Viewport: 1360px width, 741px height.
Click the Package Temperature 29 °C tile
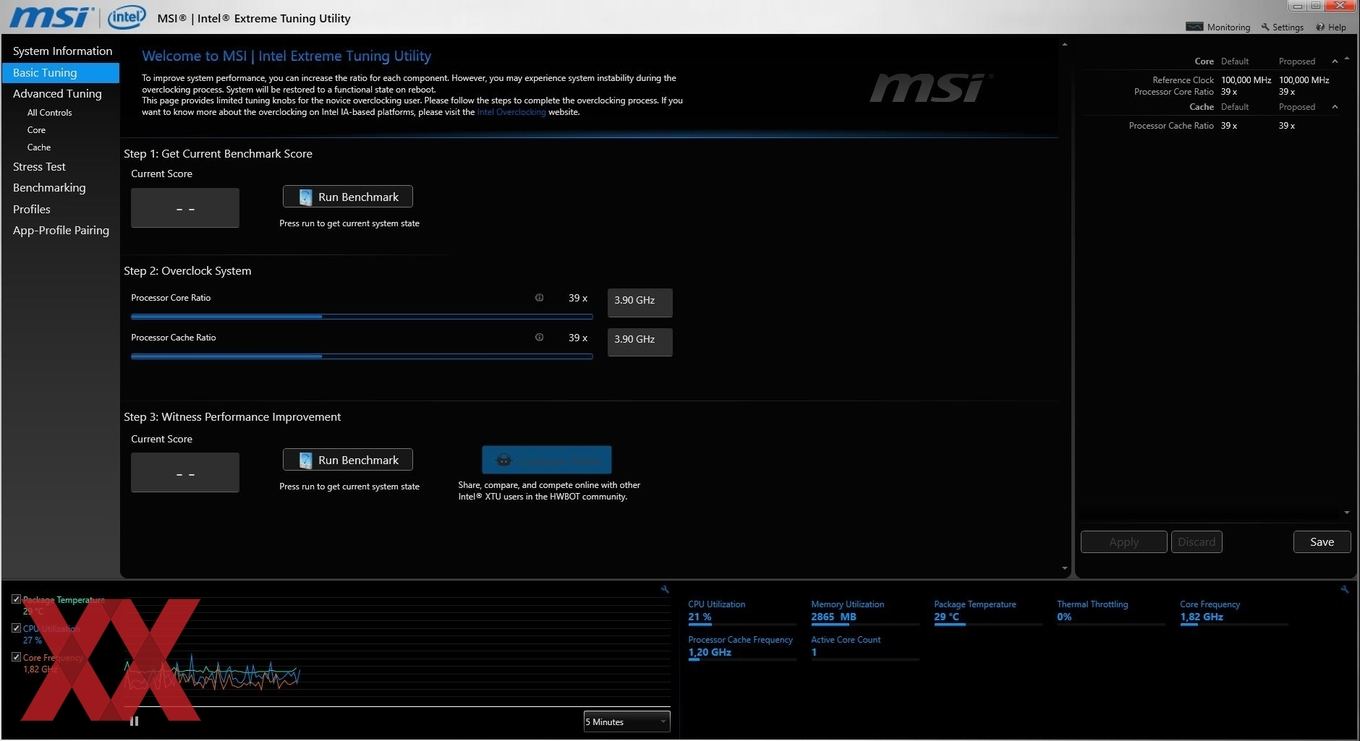tap(987, 612)
